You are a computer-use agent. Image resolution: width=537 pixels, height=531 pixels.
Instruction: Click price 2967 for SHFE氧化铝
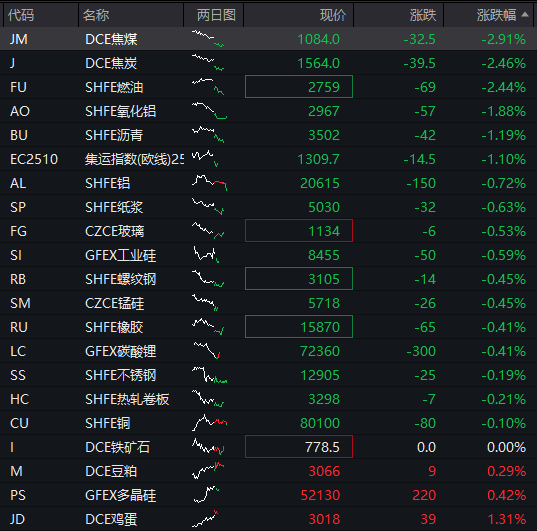point(324,111)
